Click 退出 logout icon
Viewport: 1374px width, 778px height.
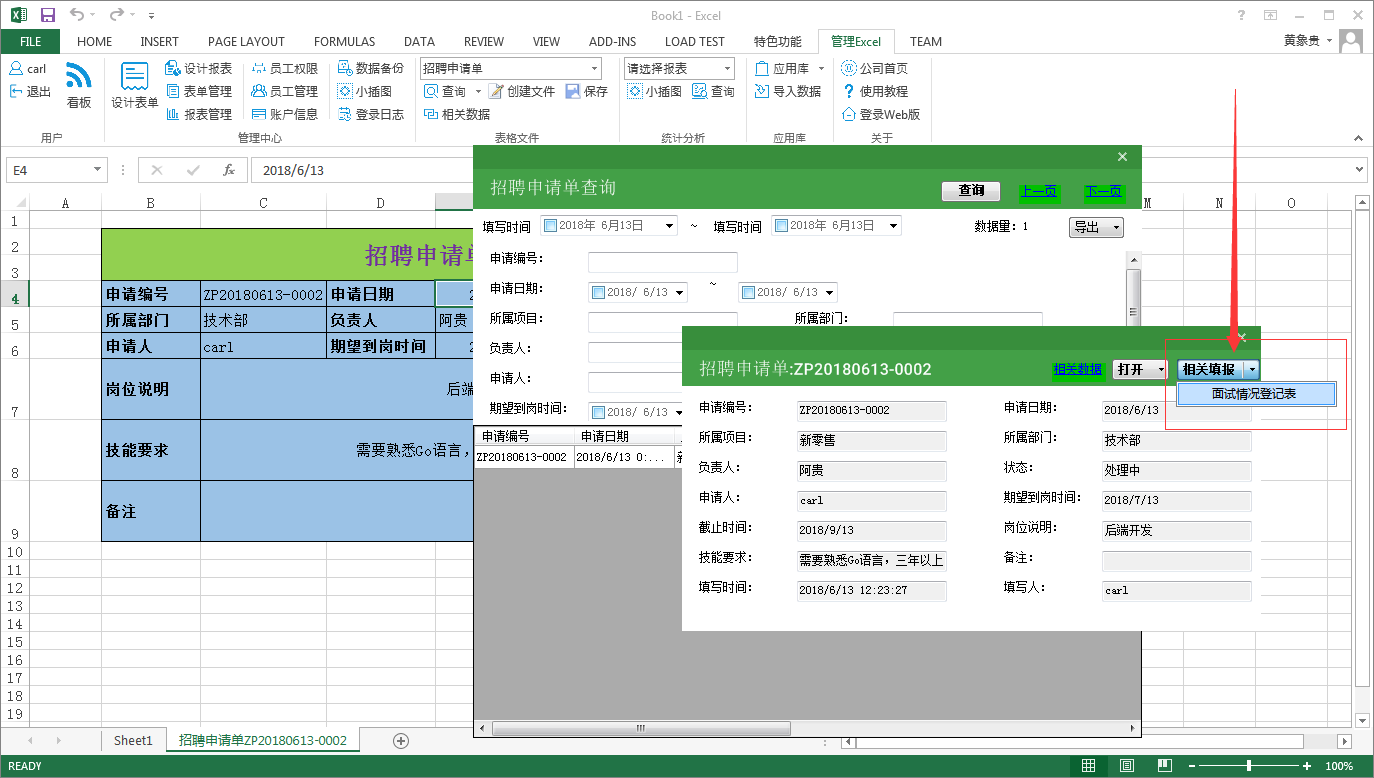pos(30,91)
